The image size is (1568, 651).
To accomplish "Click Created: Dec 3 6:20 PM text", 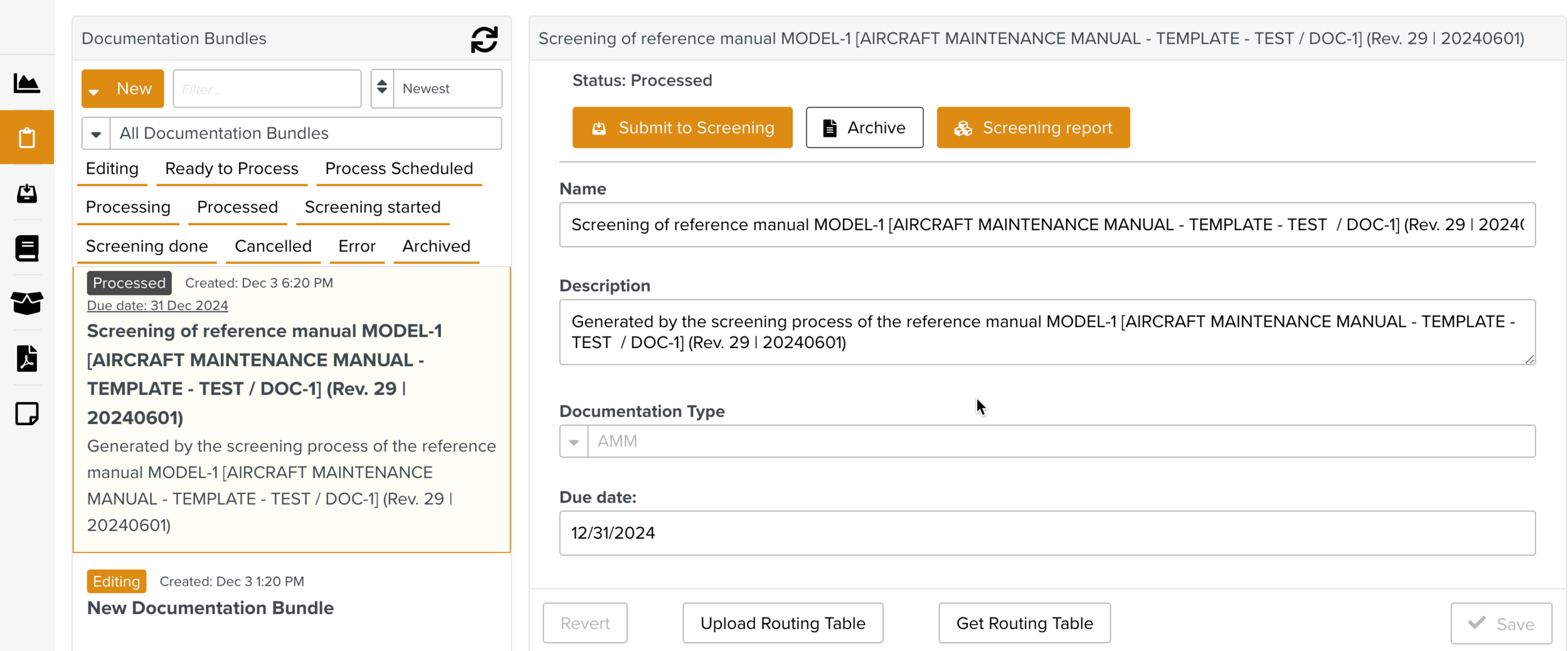I will (x=259, y=283).
